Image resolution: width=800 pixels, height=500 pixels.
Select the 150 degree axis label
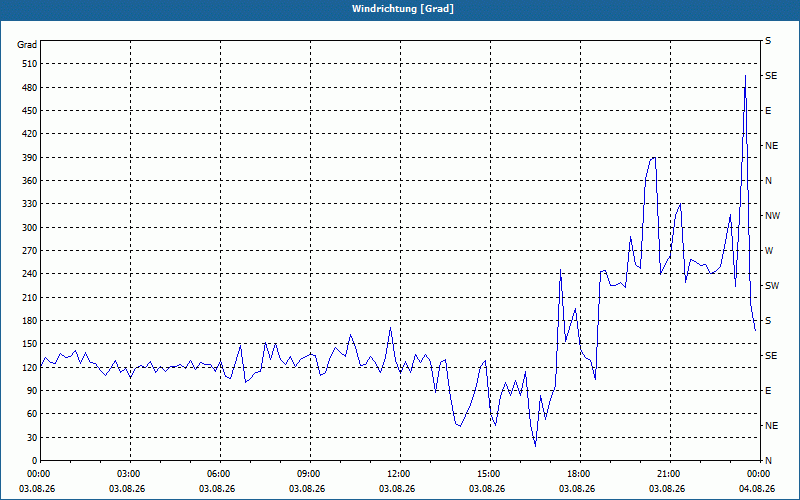pyautogui.click(x=31, y=343)
